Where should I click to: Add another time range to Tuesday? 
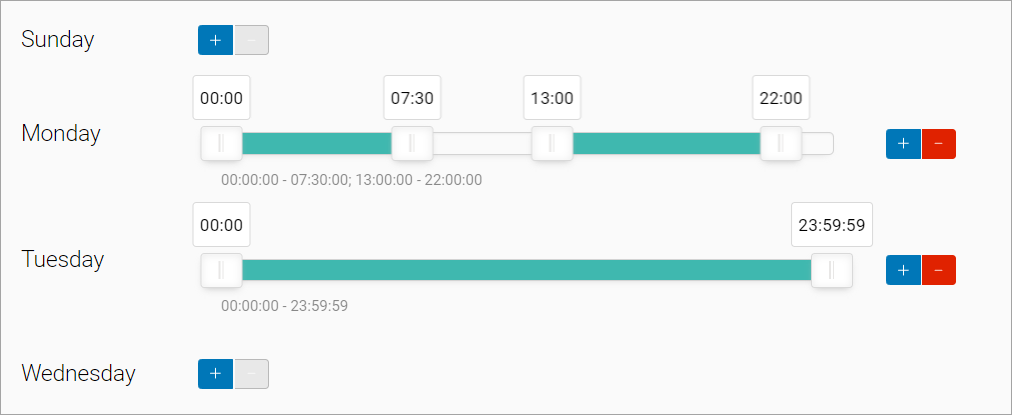[903, 270]
